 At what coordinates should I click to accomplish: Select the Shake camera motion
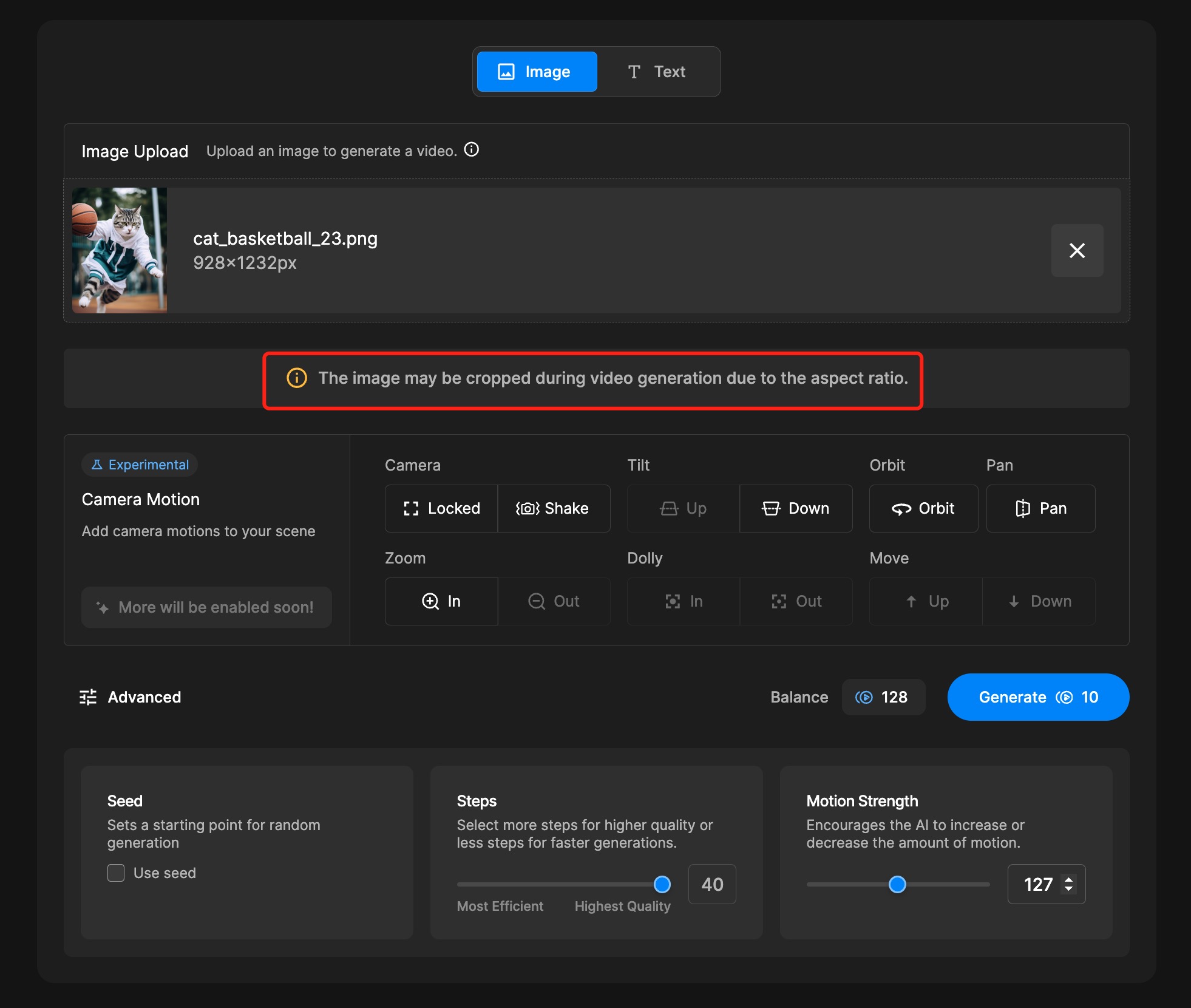click(x=553, y=508)
